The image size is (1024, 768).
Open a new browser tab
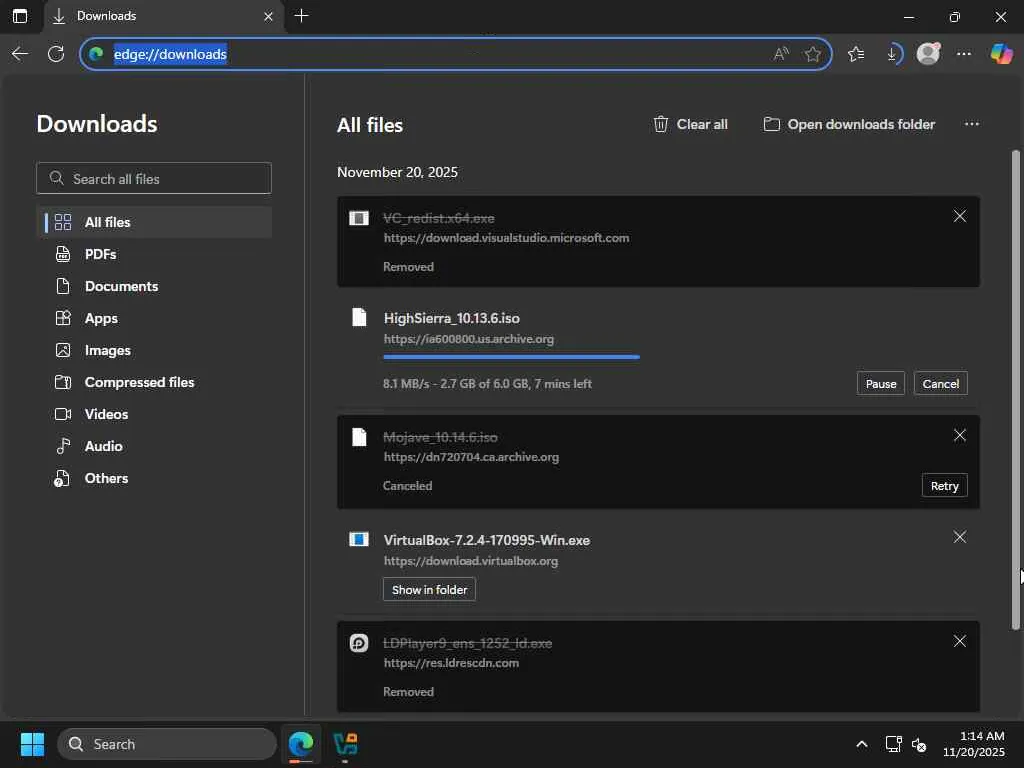[x=301, y=16]
